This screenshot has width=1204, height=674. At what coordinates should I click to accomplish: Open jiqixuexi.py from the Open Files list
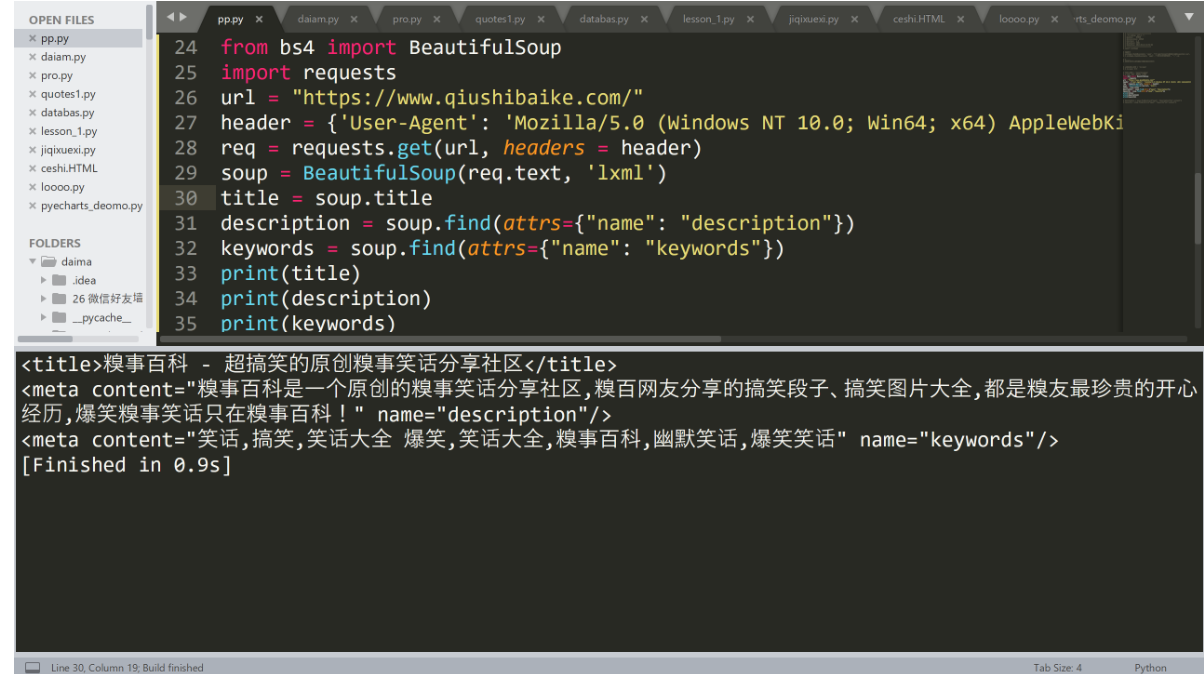68,150
